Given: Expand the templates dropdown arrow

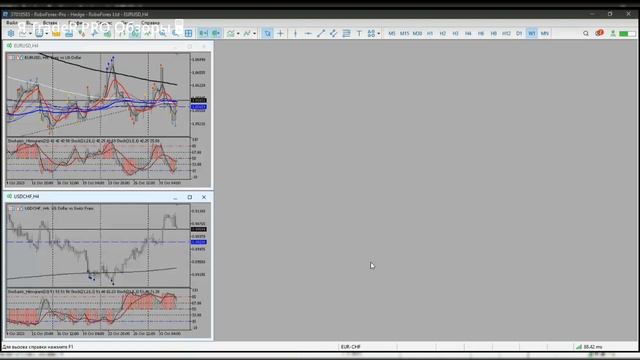Looking at the screenshot, I should (254, 33).
